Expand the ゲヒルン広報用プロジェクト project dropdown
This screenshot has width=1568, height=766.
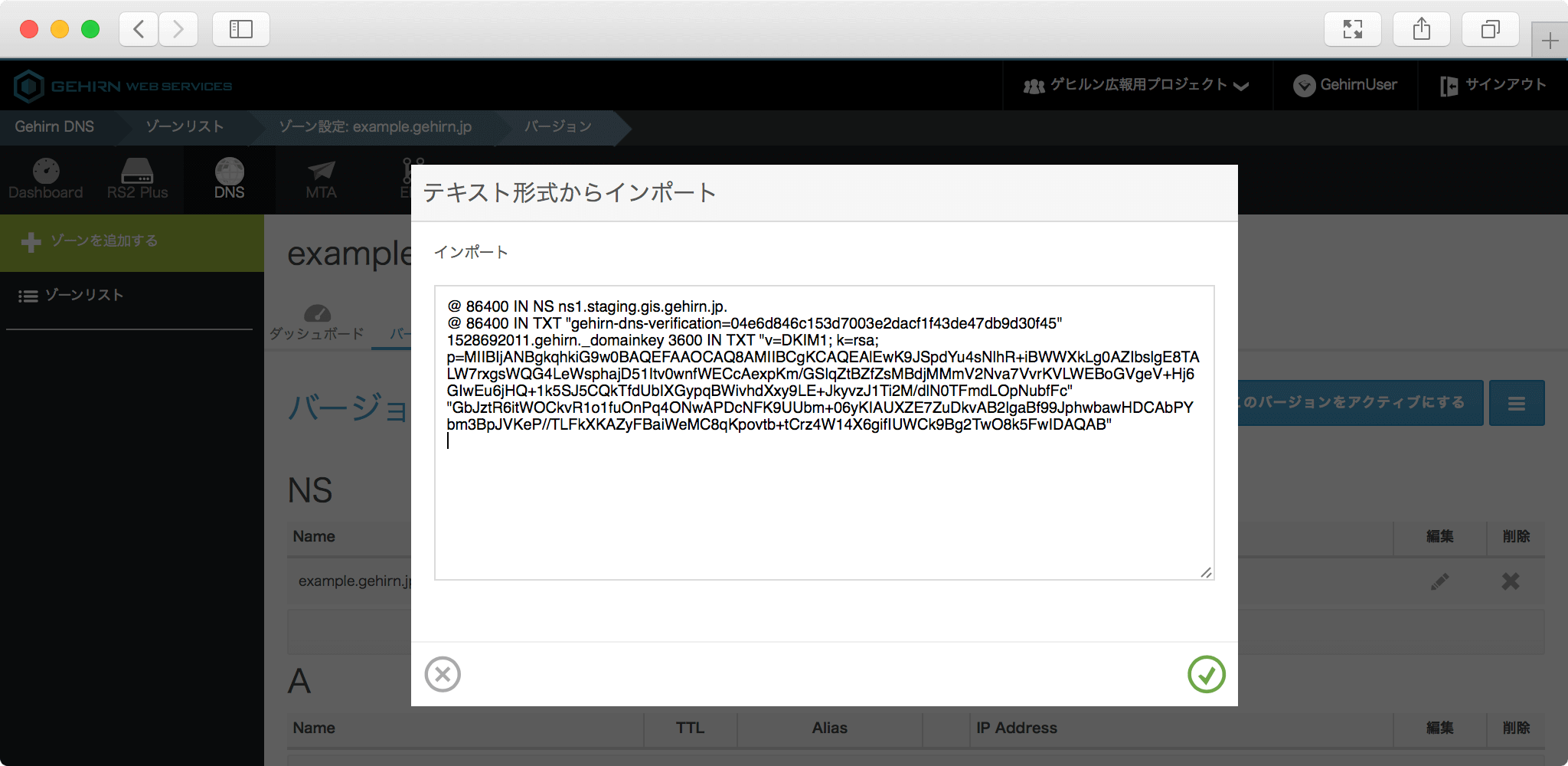pos(1137,85)
